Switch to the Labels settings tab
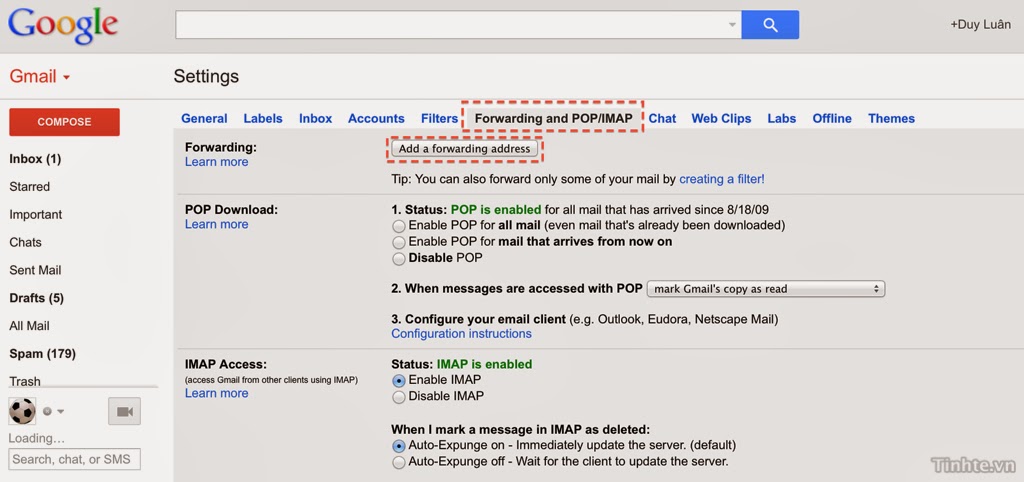 (263, 118)
